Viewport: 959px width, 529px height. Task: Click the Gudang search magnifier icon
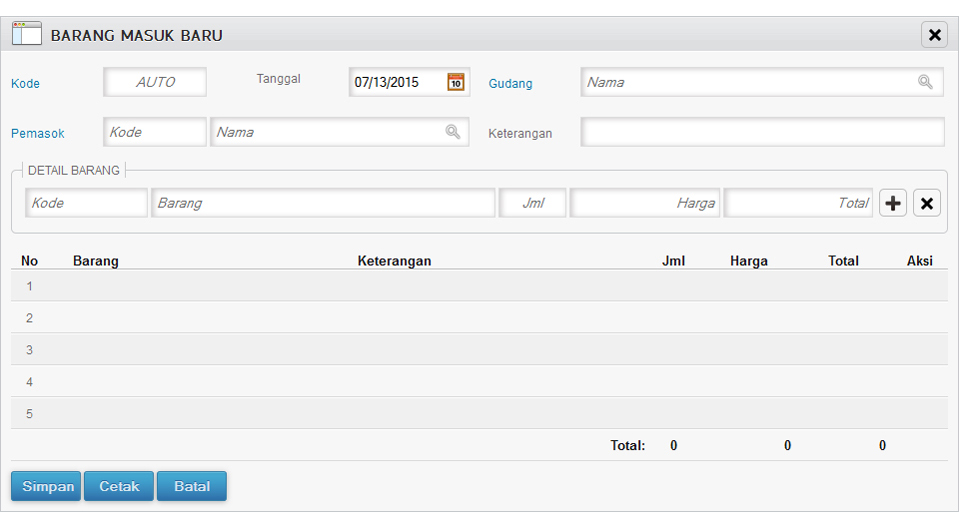925,82
